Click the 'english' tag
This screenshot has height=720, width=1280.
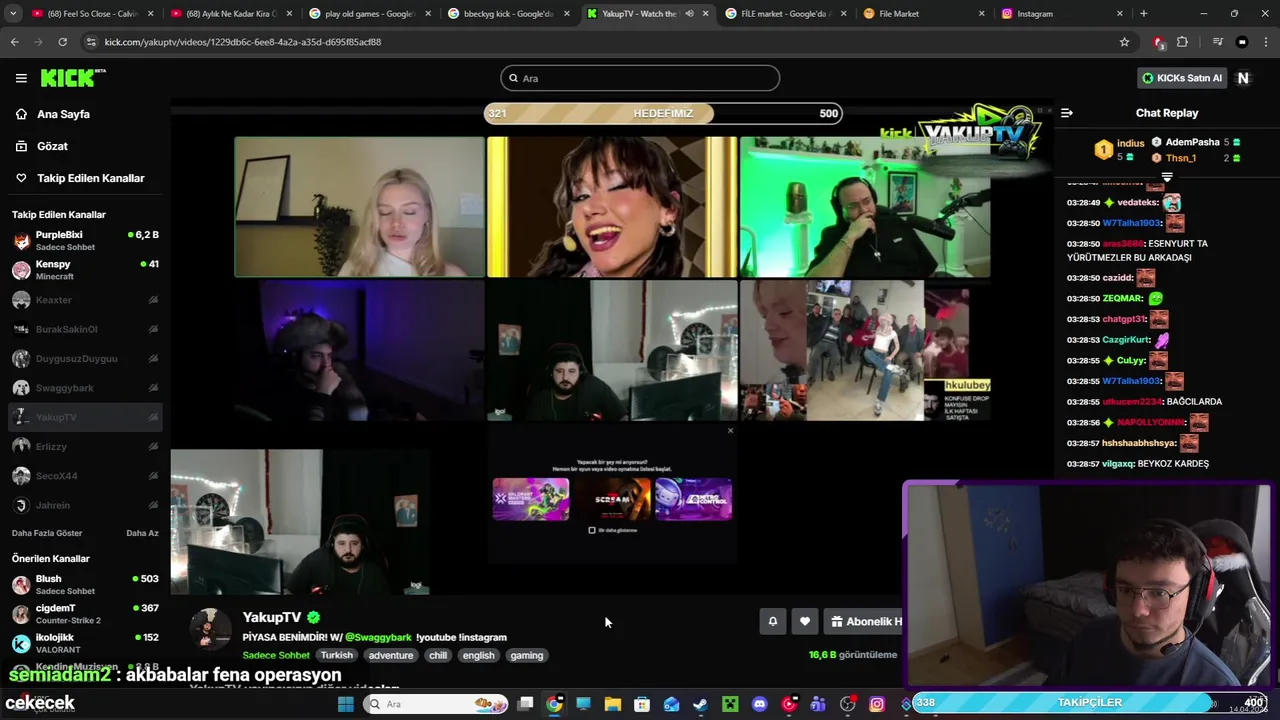pyautogui.click(x=478, y=655)
